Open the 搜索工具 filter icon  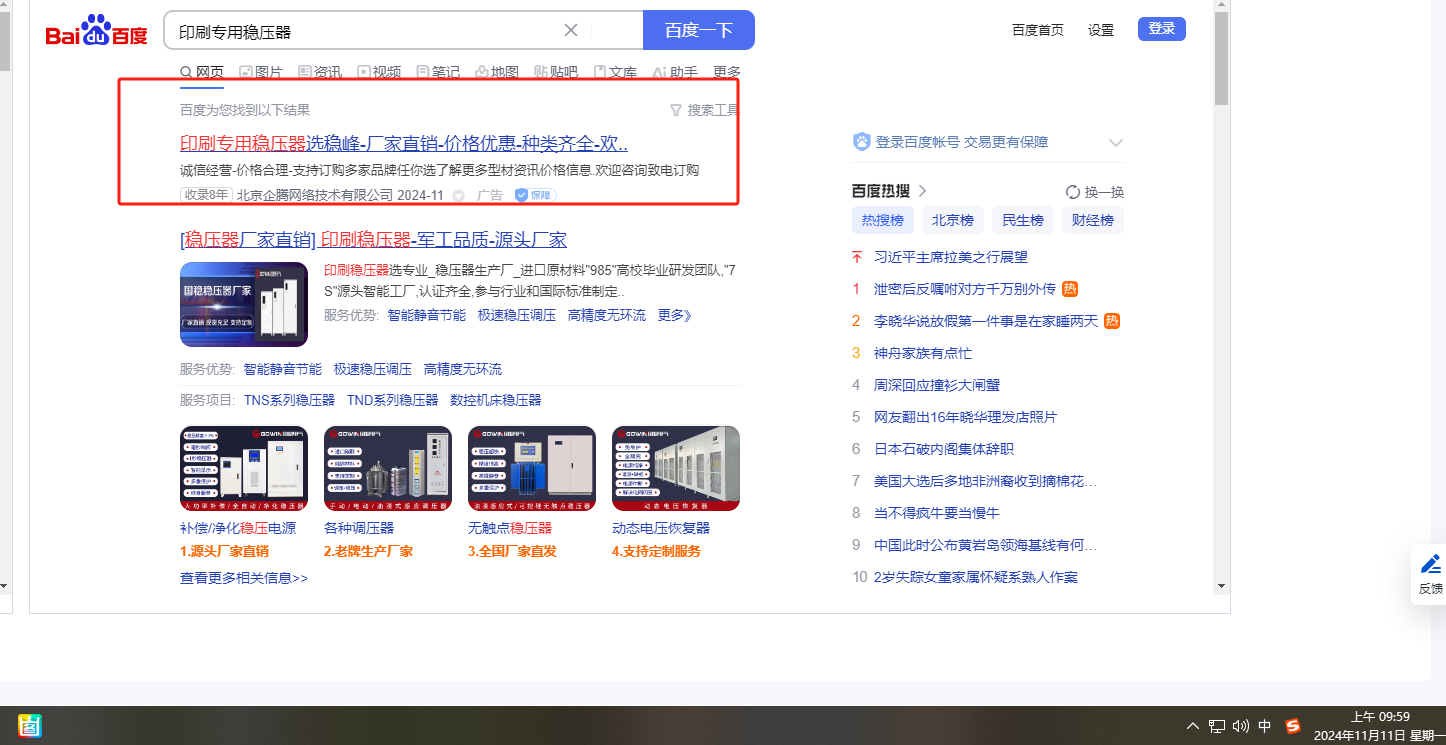[x=676, y=110]
